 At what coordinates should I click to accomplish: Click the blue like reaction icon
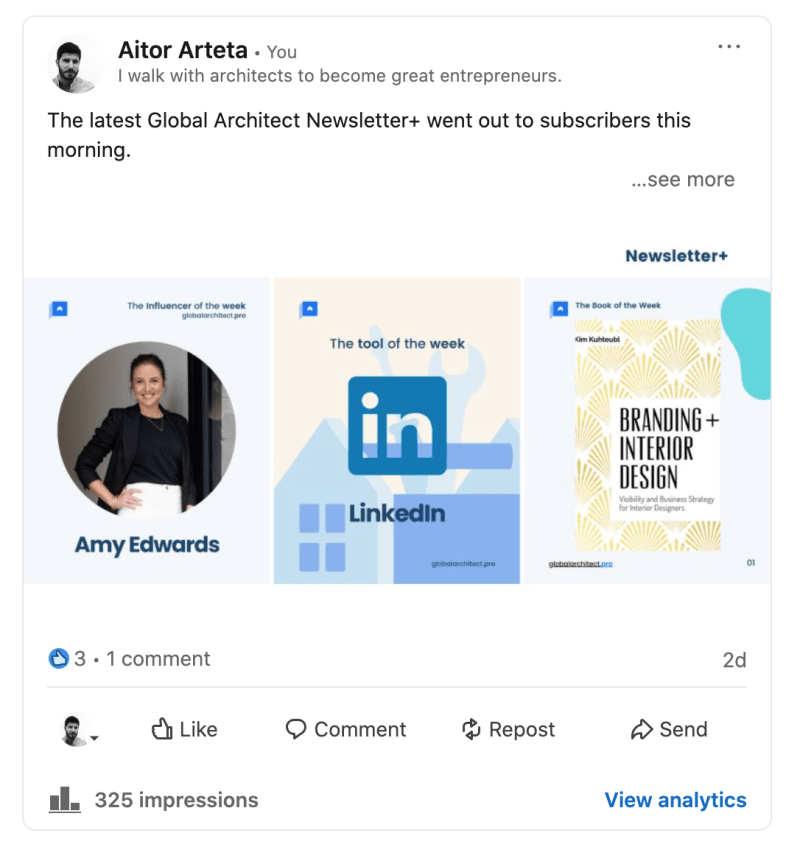[x=58, y=658]
